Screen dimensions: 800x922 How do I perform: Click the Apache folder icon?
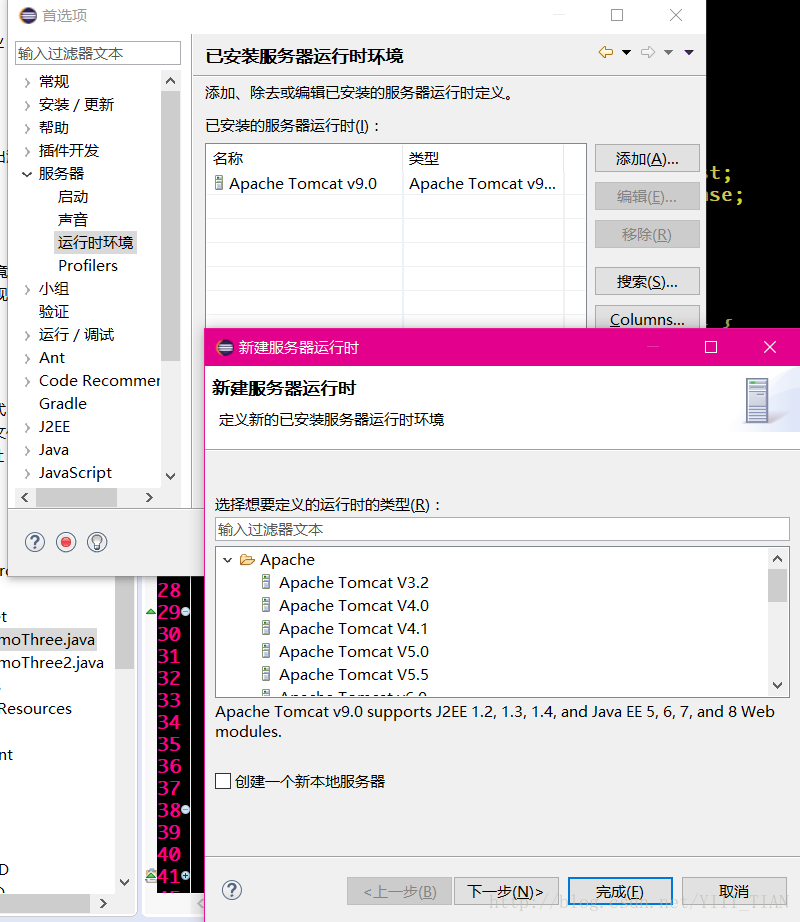pos(247,560)
